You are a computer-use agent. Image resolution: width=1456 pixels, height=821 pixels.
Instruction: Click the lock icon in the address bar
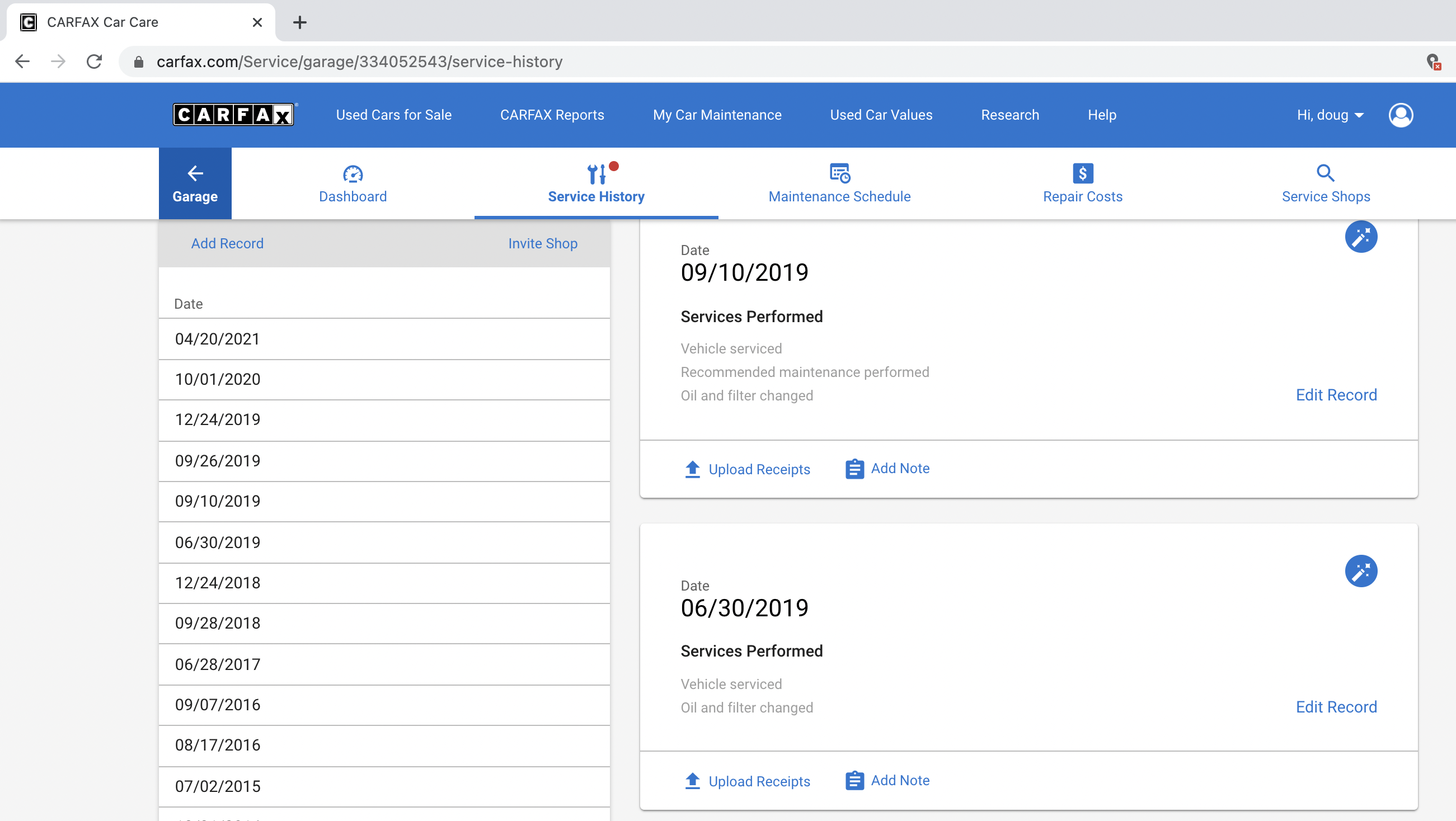pos(138,62)
